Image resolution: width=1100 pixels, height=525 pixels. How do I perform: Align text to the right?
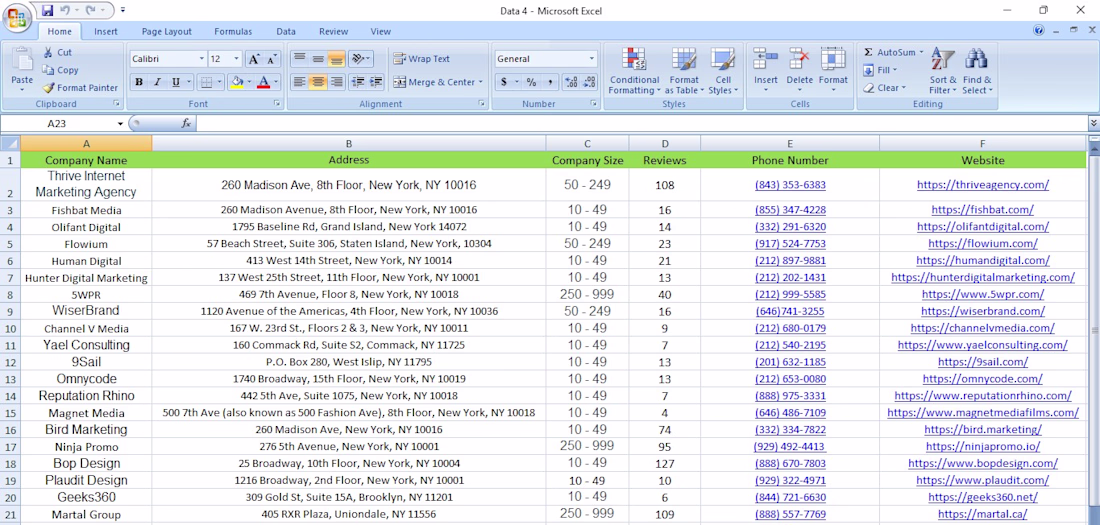coord(336,82)
